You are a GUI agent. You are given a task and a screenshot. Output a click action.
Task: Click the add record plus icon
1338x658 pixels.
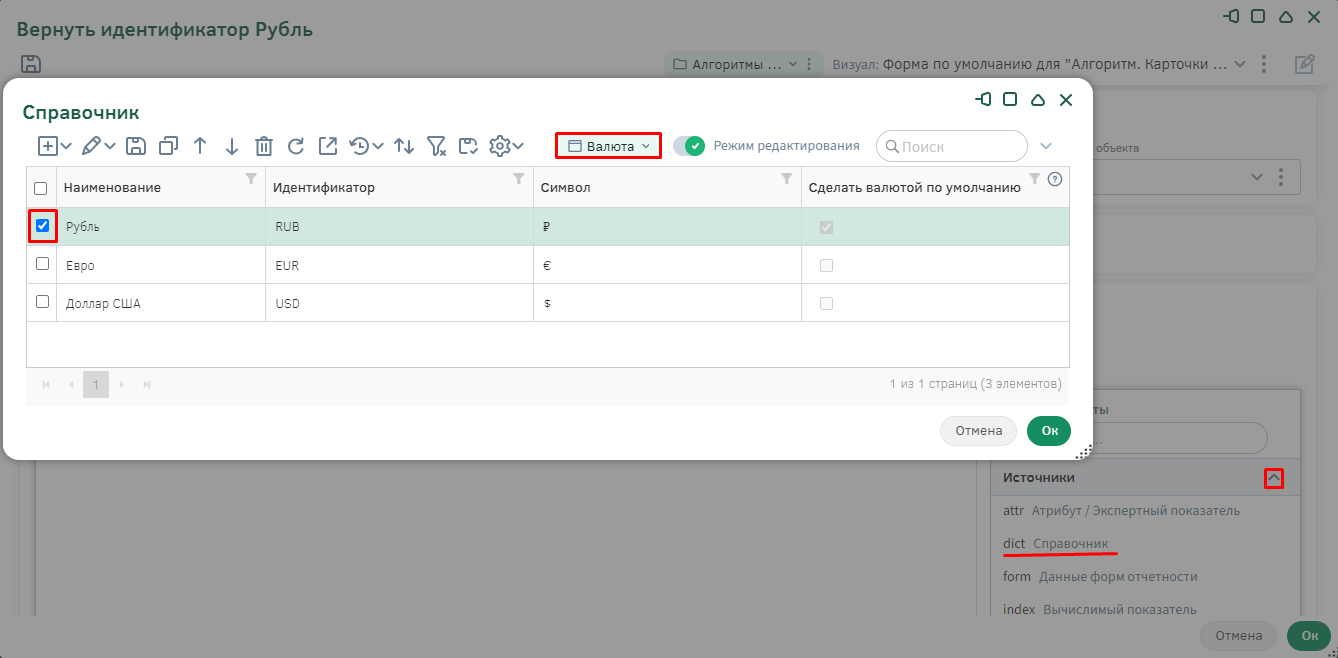pyautogui.click(x=47, y=146)
